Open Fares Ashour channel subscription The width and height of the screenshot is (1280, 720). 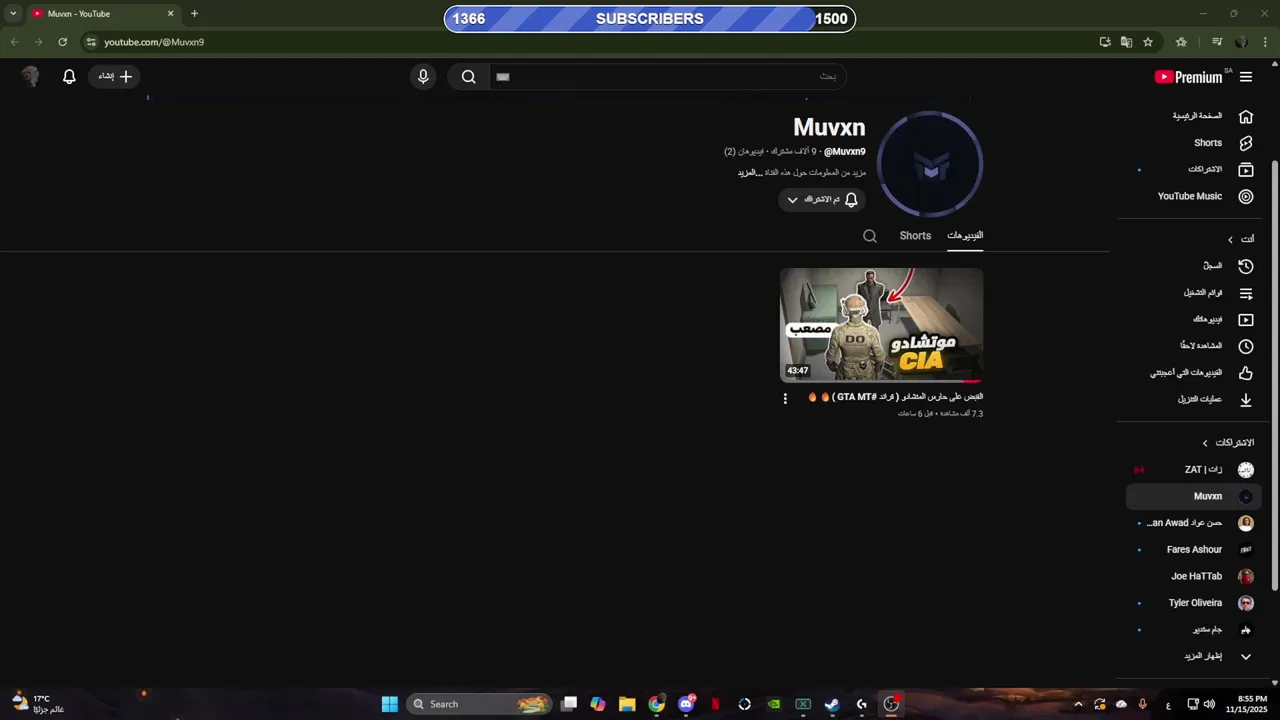click(x=1195, y=550)
